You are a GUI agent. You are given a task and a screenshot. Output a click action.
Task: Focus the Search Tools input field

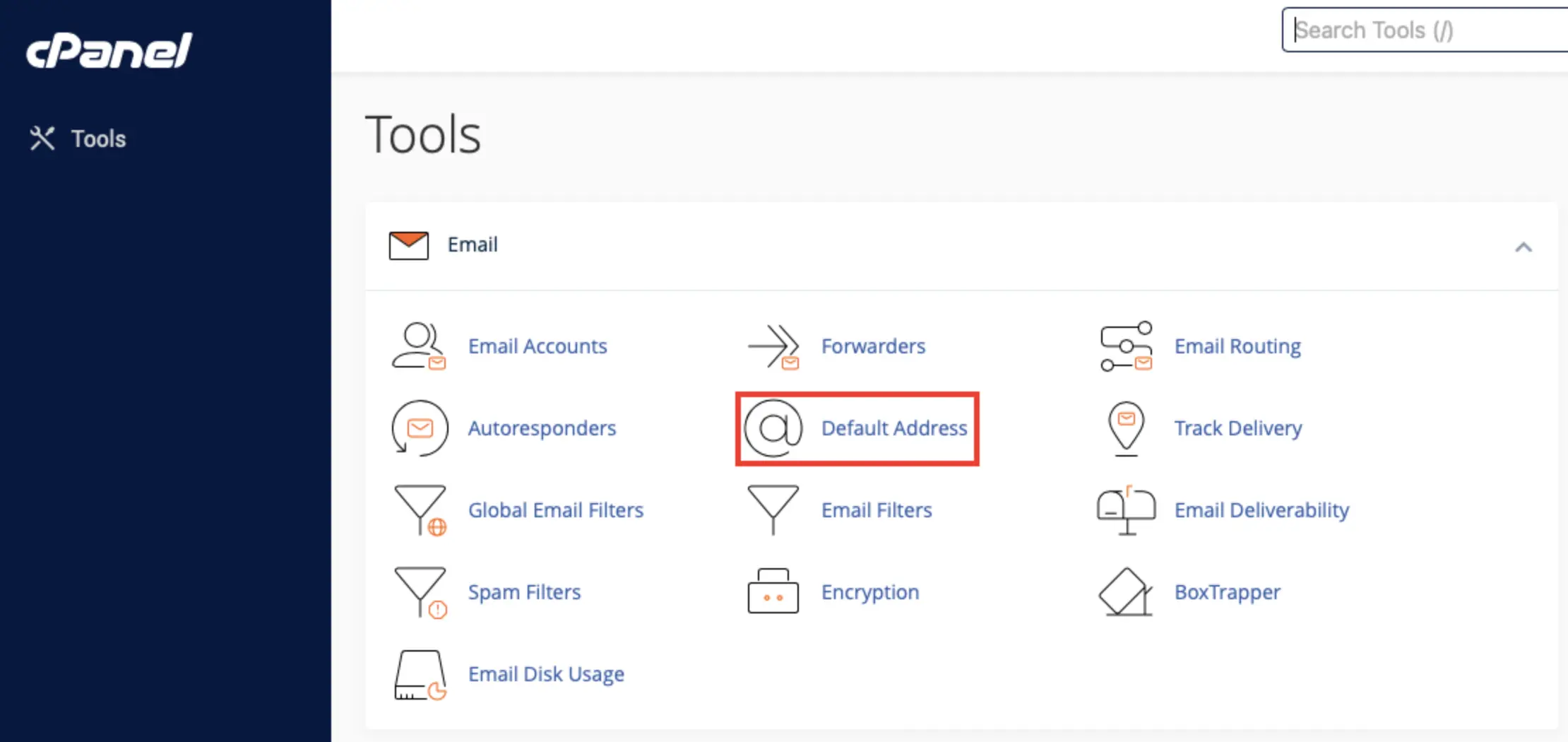point(1425,30)
